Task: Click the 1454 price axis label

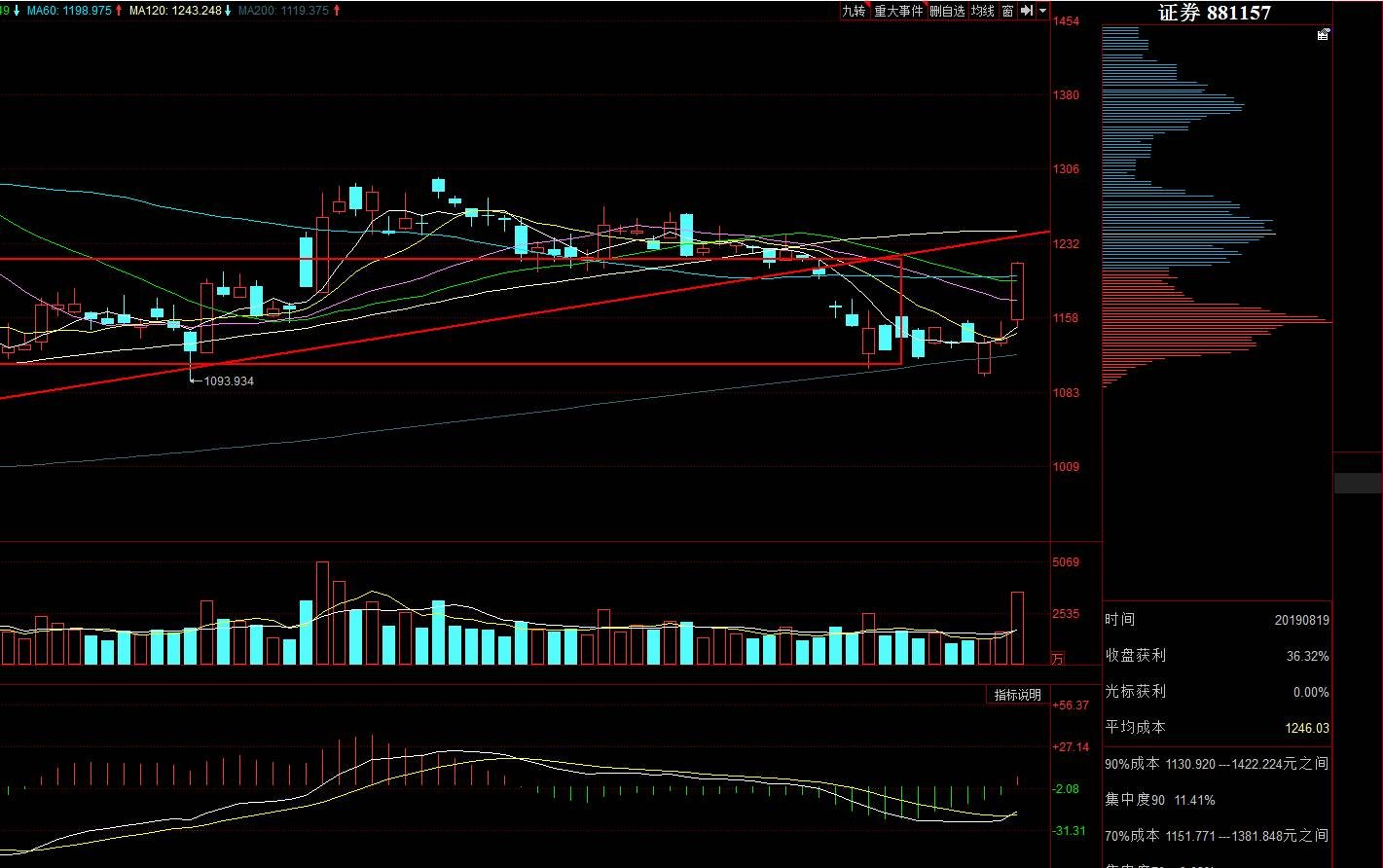Action: tap(1066, 21)
